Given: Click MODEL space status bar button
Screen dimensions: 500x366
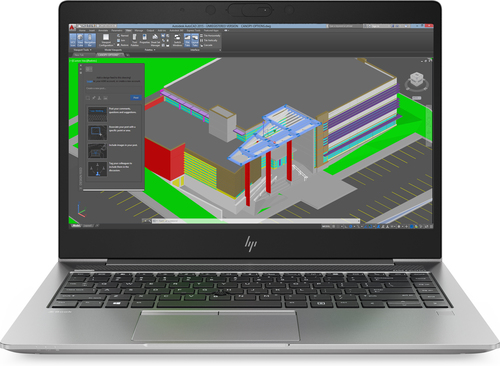Looking at the screenshot, I should pyautogui.click(x=326, y=226).
